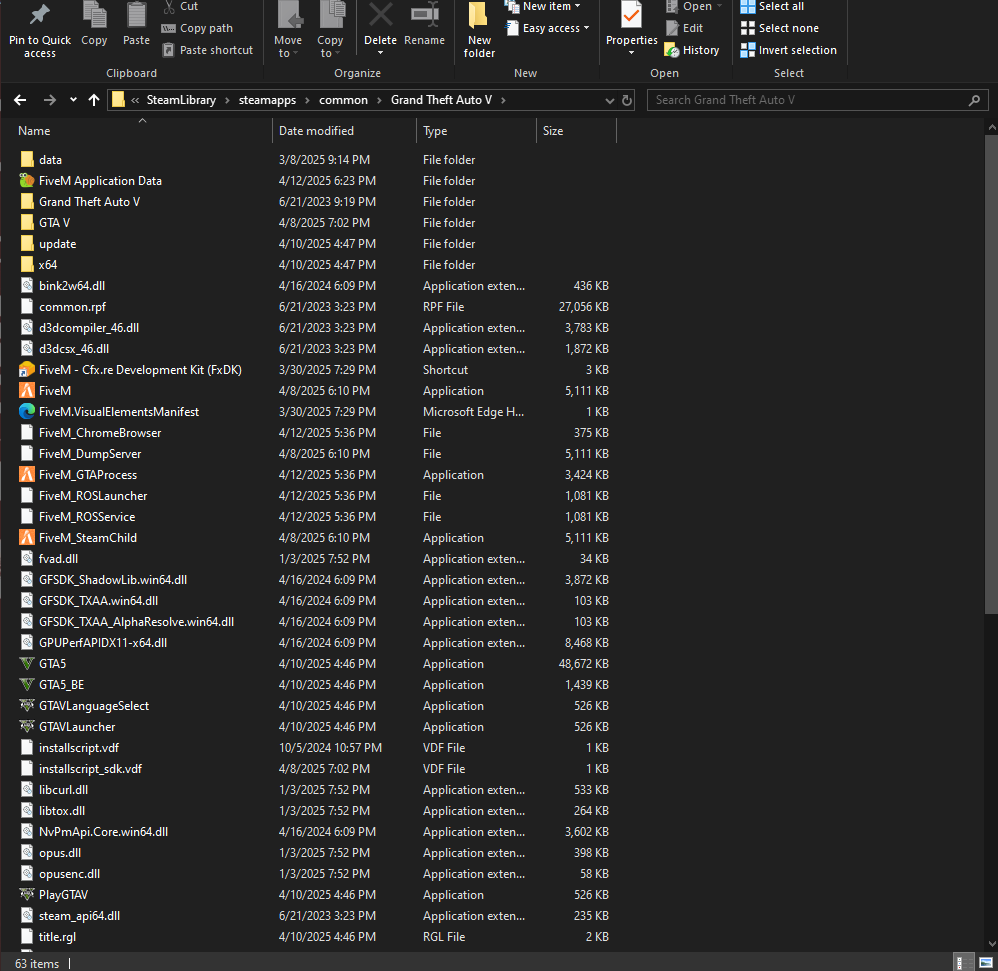
Task: Click steamapps in the address path
Action: [x=267, y=100]
